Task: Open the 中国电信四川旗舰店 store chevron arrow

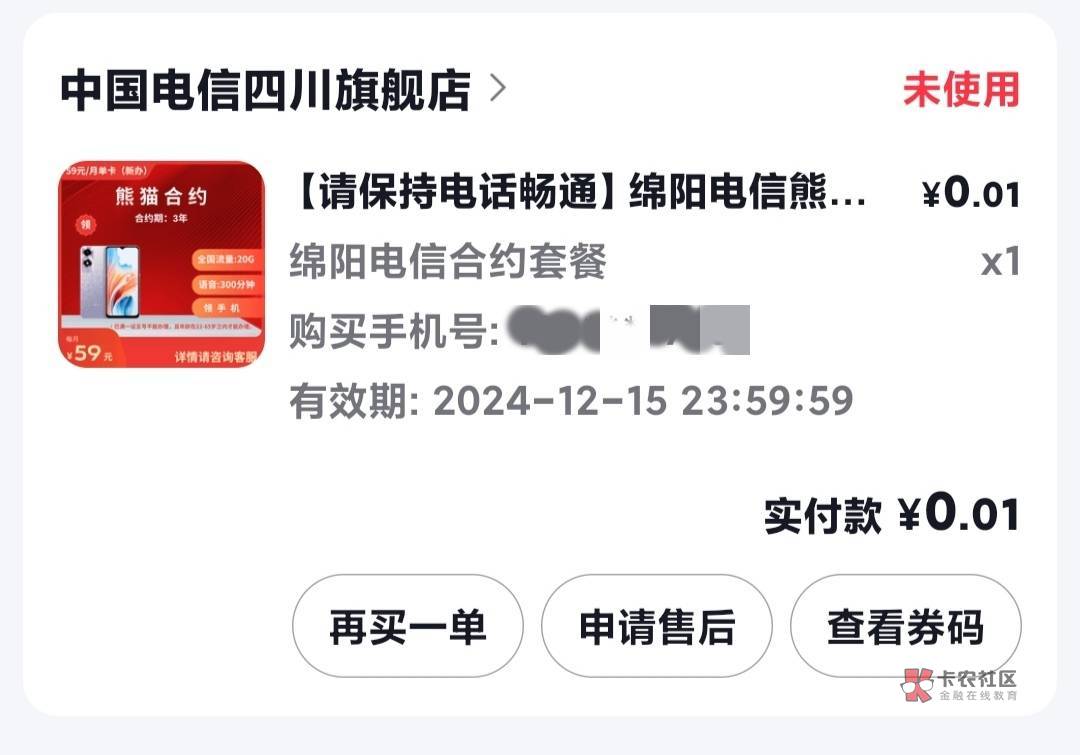Action: click(498, 89)
